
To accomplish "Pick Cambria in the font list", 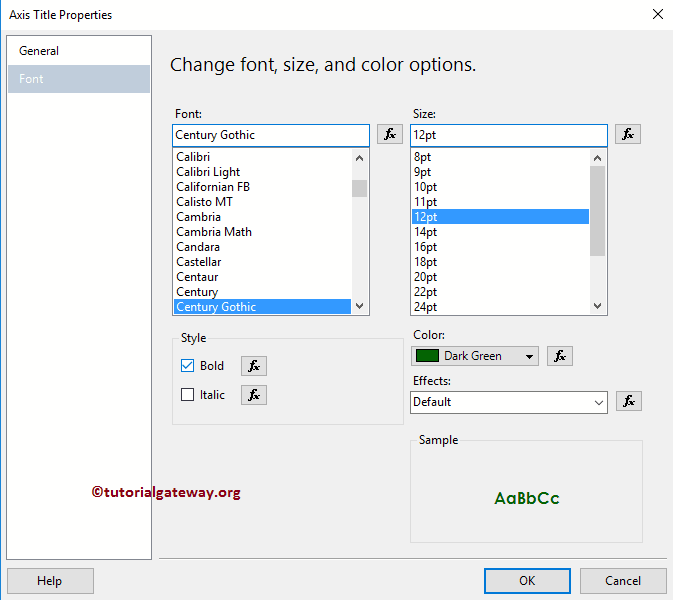I will point(262,217).
